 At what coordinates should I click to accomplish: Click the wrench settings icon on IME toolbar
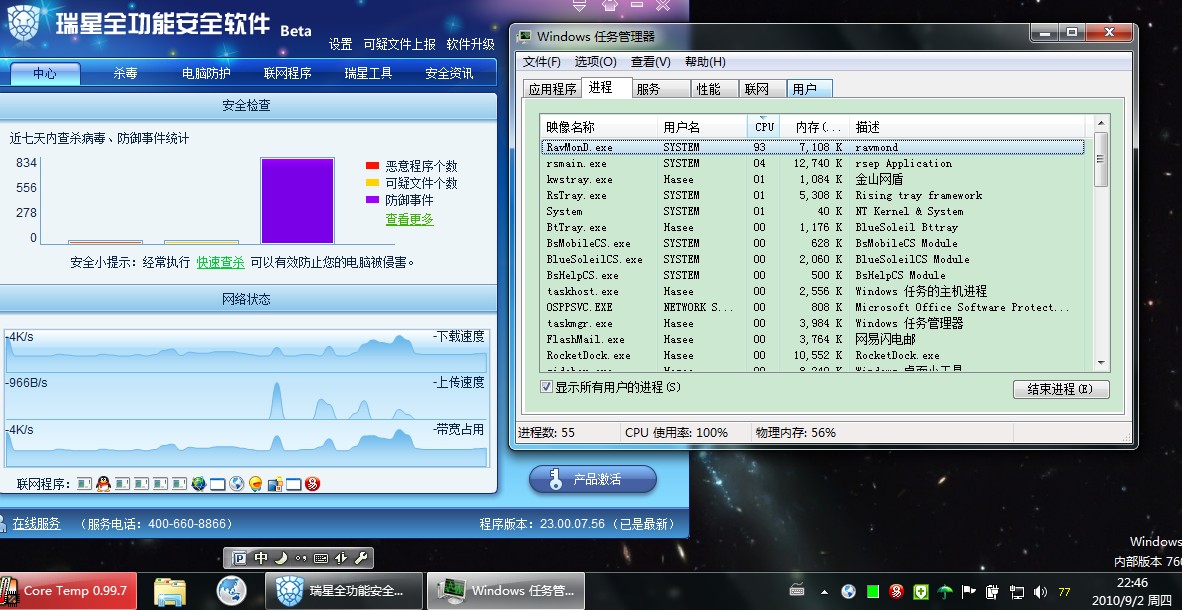361,558
